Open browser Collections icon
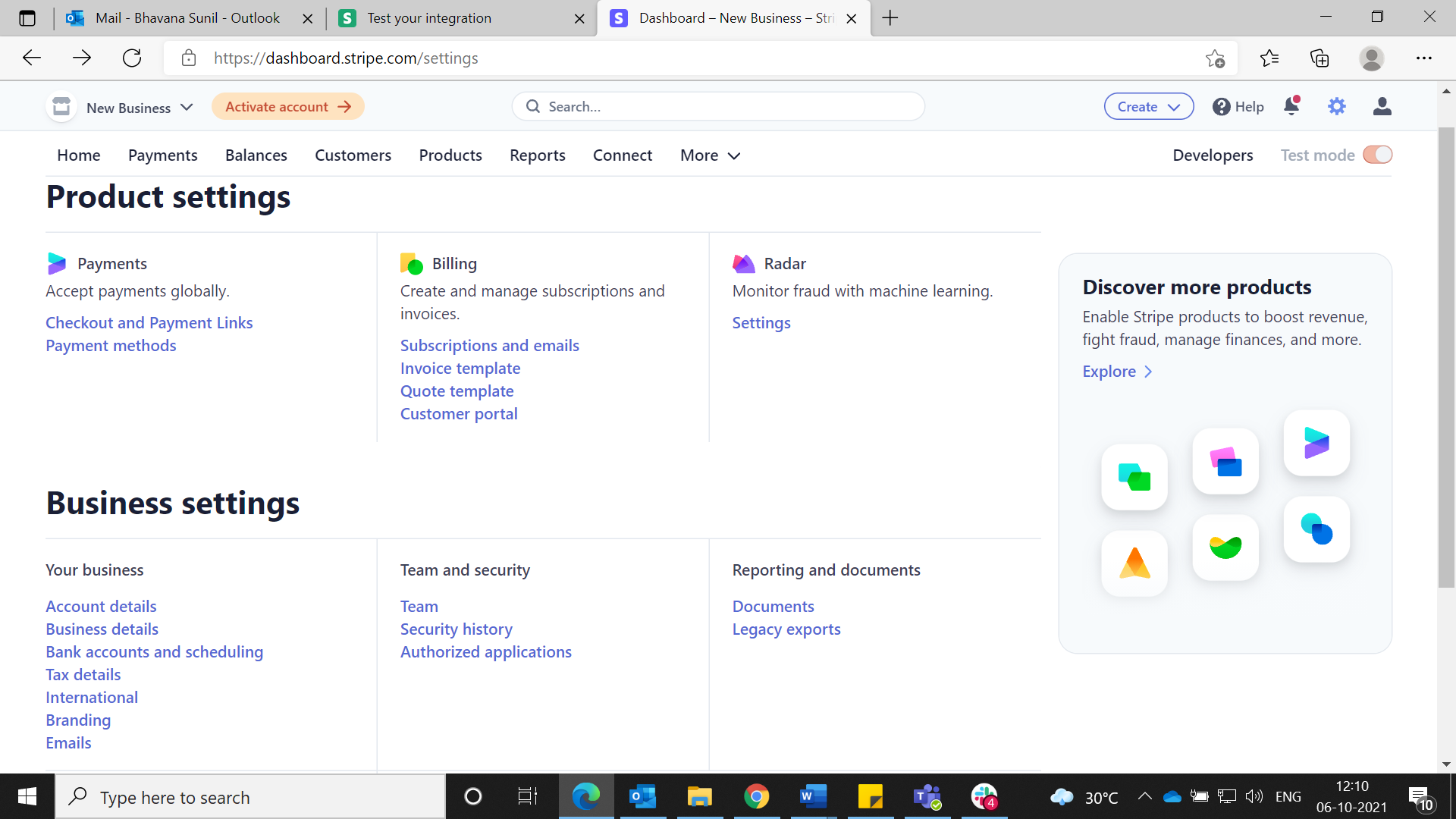 click(1319, 58)
